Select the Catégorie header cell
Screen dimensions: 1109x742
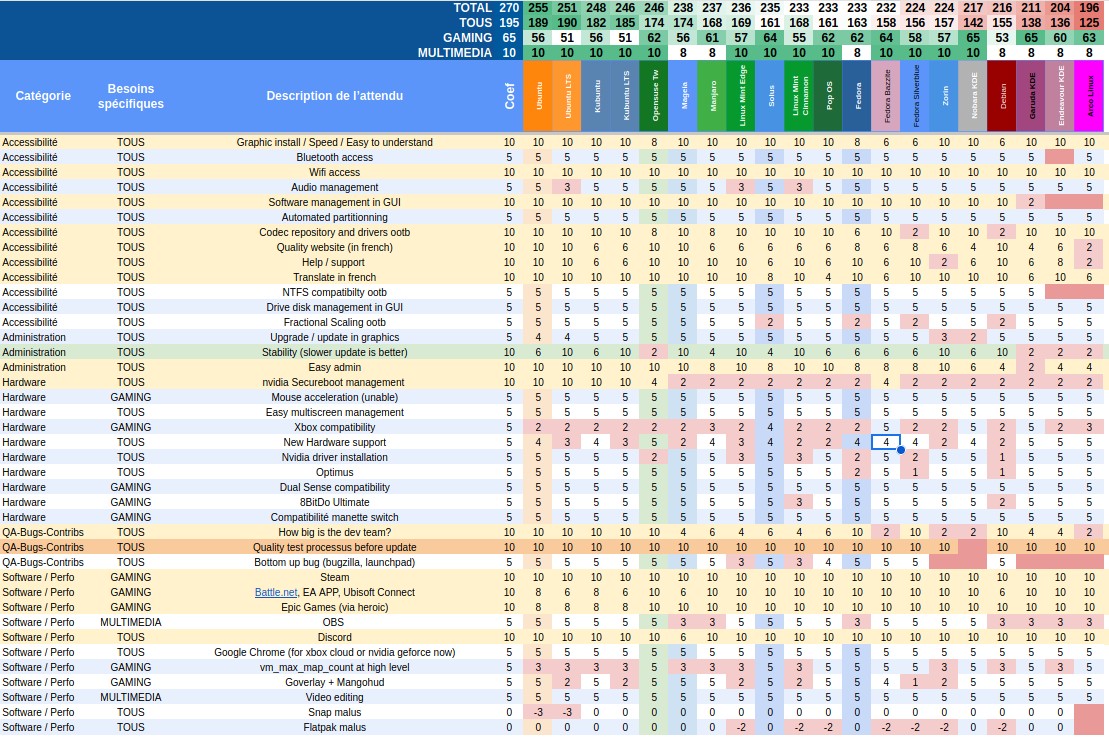(x=43, y=96)
